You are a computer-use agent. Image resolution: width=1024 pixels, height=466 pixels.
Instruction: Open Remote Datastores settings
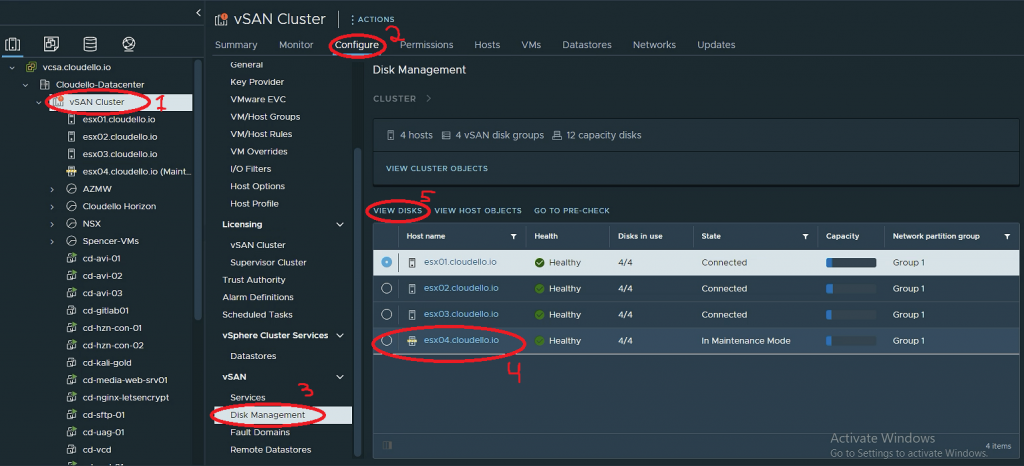[x=270, y=450]
